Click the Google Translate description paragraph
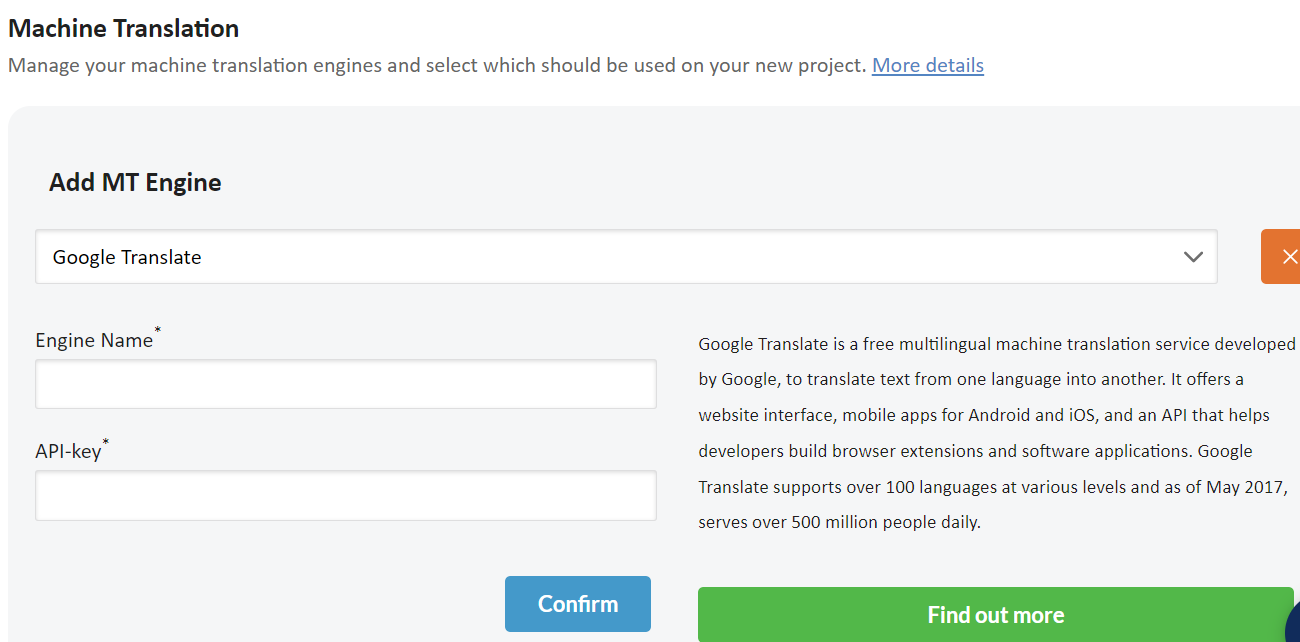Viewport: 1300px width, 642px height. click(997, 433)
